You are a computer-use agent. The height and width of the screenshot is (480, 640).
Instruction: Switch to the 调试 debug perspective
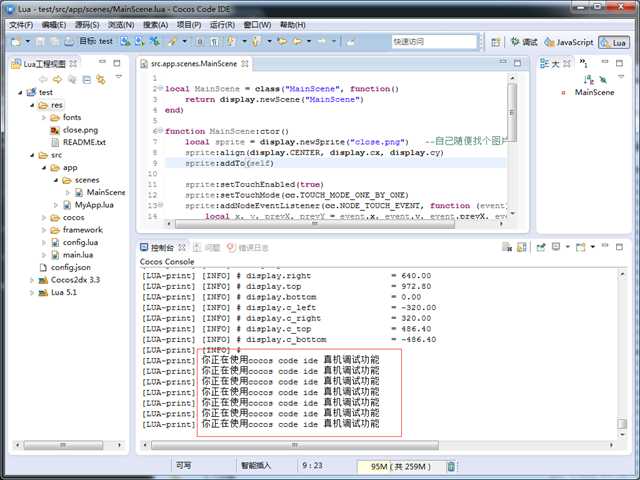(524, 42)
